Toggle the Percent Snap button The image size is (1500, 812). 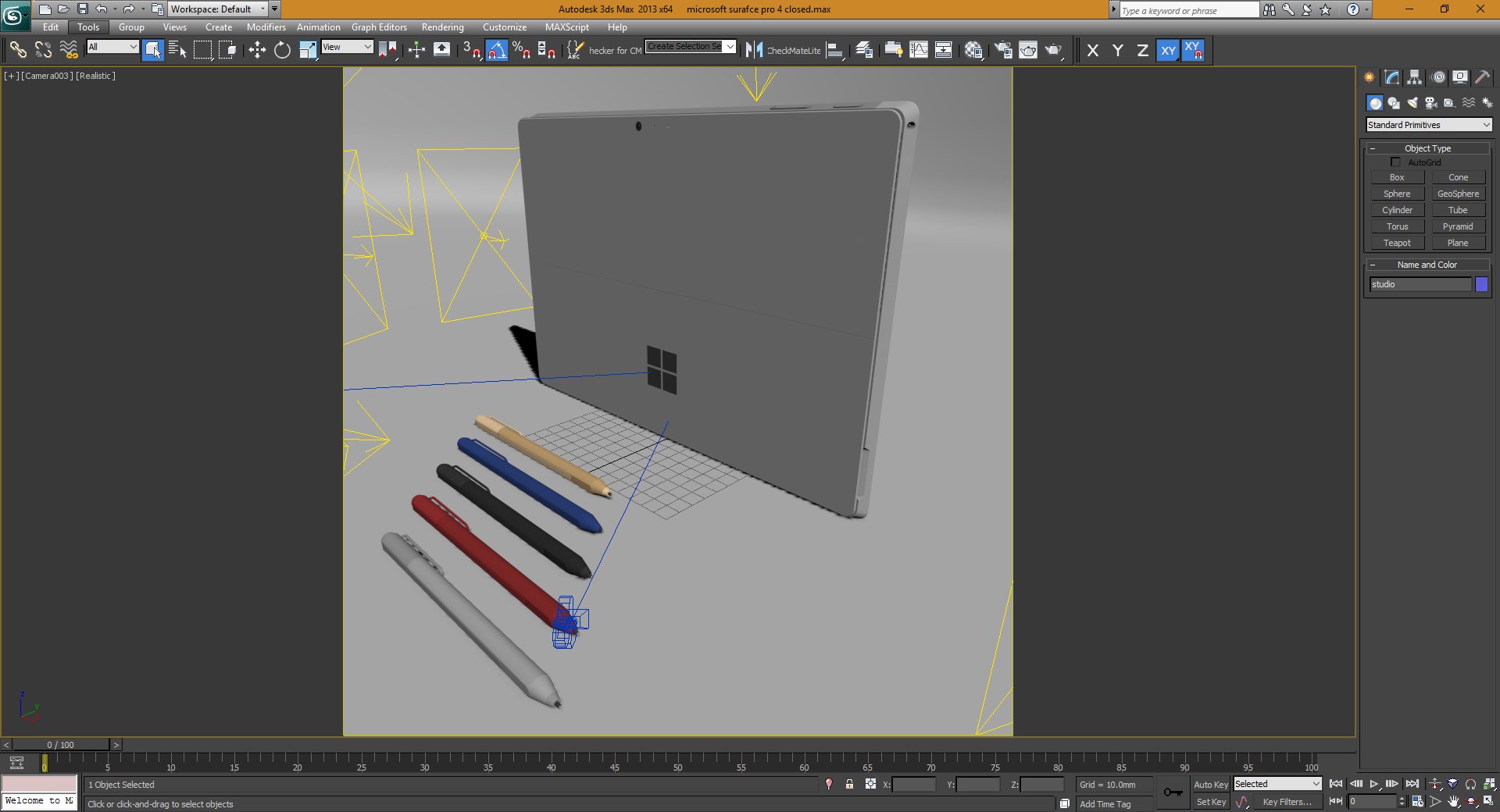coord(522,50)
